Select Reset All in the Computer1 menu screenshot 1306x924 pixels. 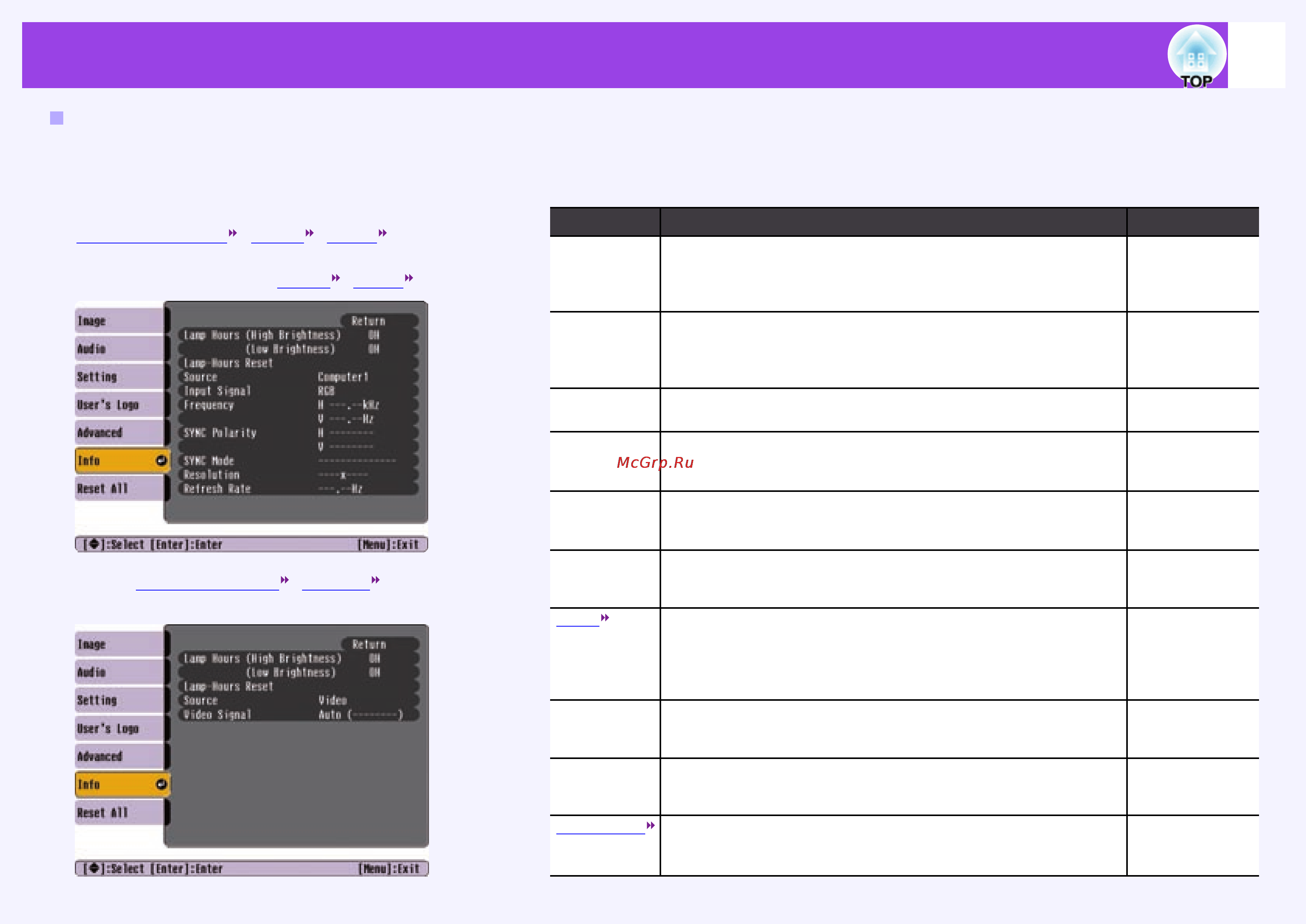coord(120,488)
